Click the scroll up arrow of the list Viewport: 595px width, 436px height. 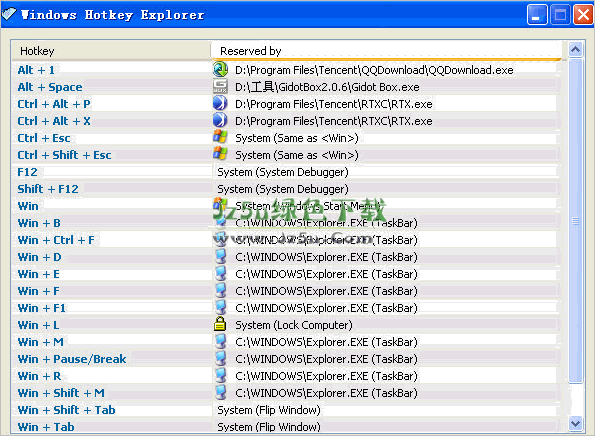[x=575, y=49]
